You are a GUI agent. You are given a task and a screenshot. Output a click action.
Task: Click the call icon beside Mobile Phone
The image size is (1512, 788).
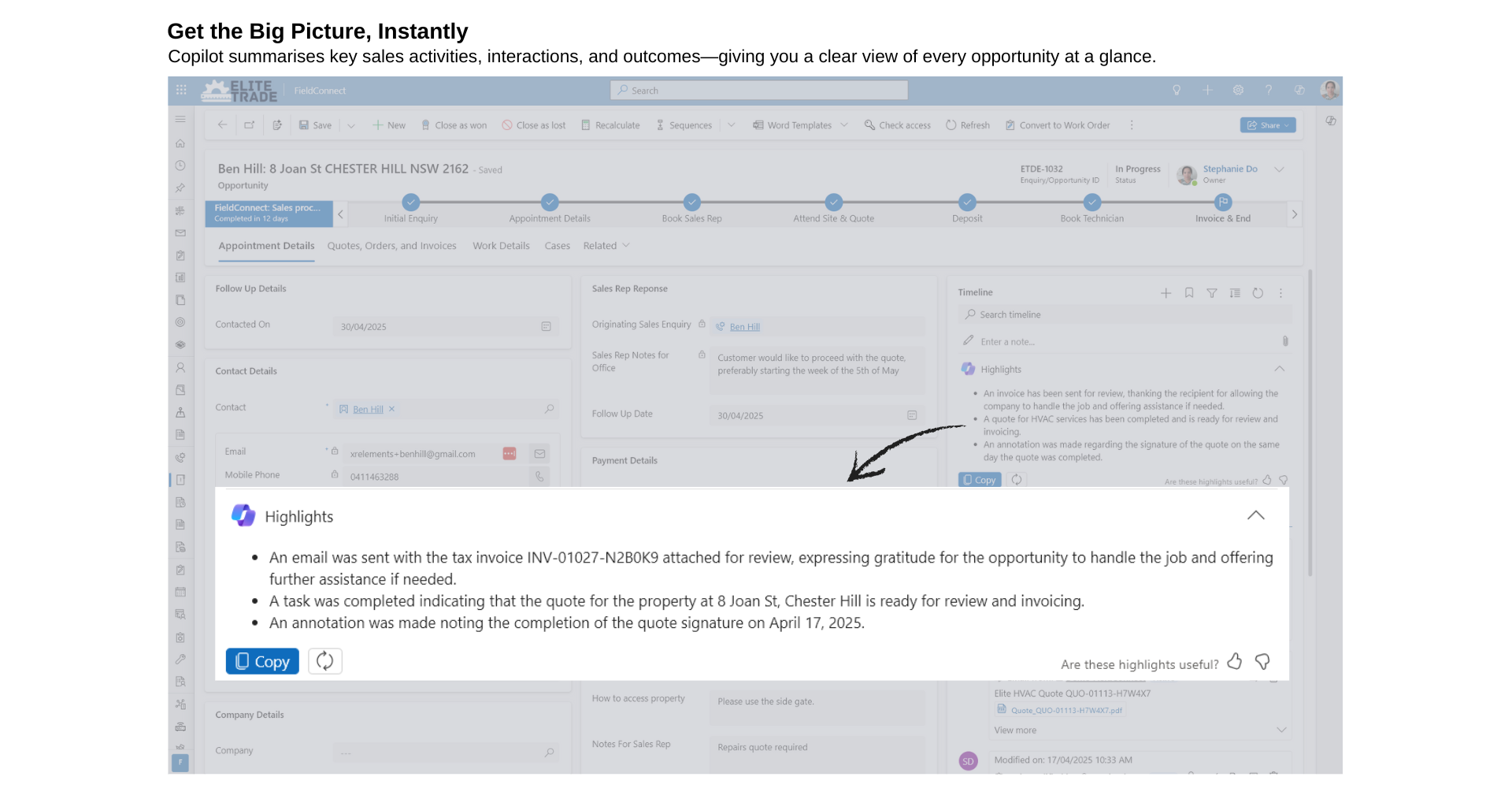pos(539,477)
